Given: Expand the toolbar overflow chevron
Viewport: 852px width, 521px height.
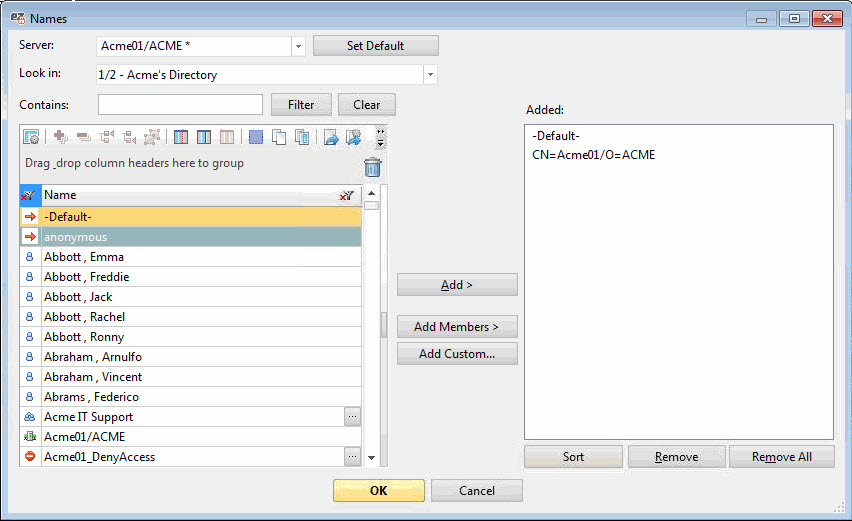Looking at the screenshot, I should (x=380, y=137).
